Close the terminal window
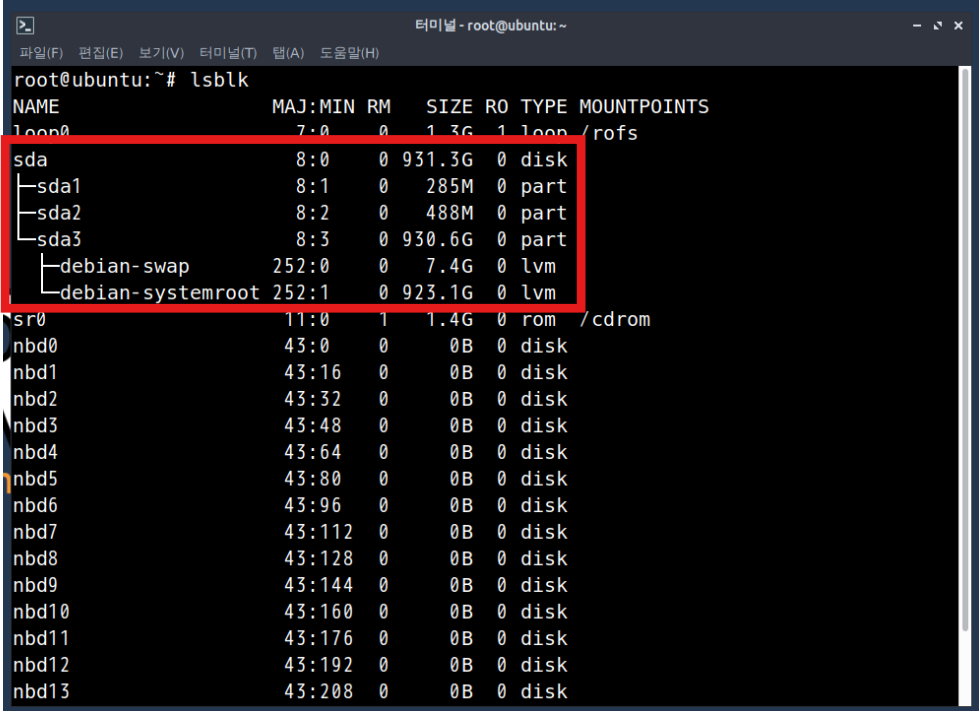This screenshot has height=711, width=979. tap(959, 25)
